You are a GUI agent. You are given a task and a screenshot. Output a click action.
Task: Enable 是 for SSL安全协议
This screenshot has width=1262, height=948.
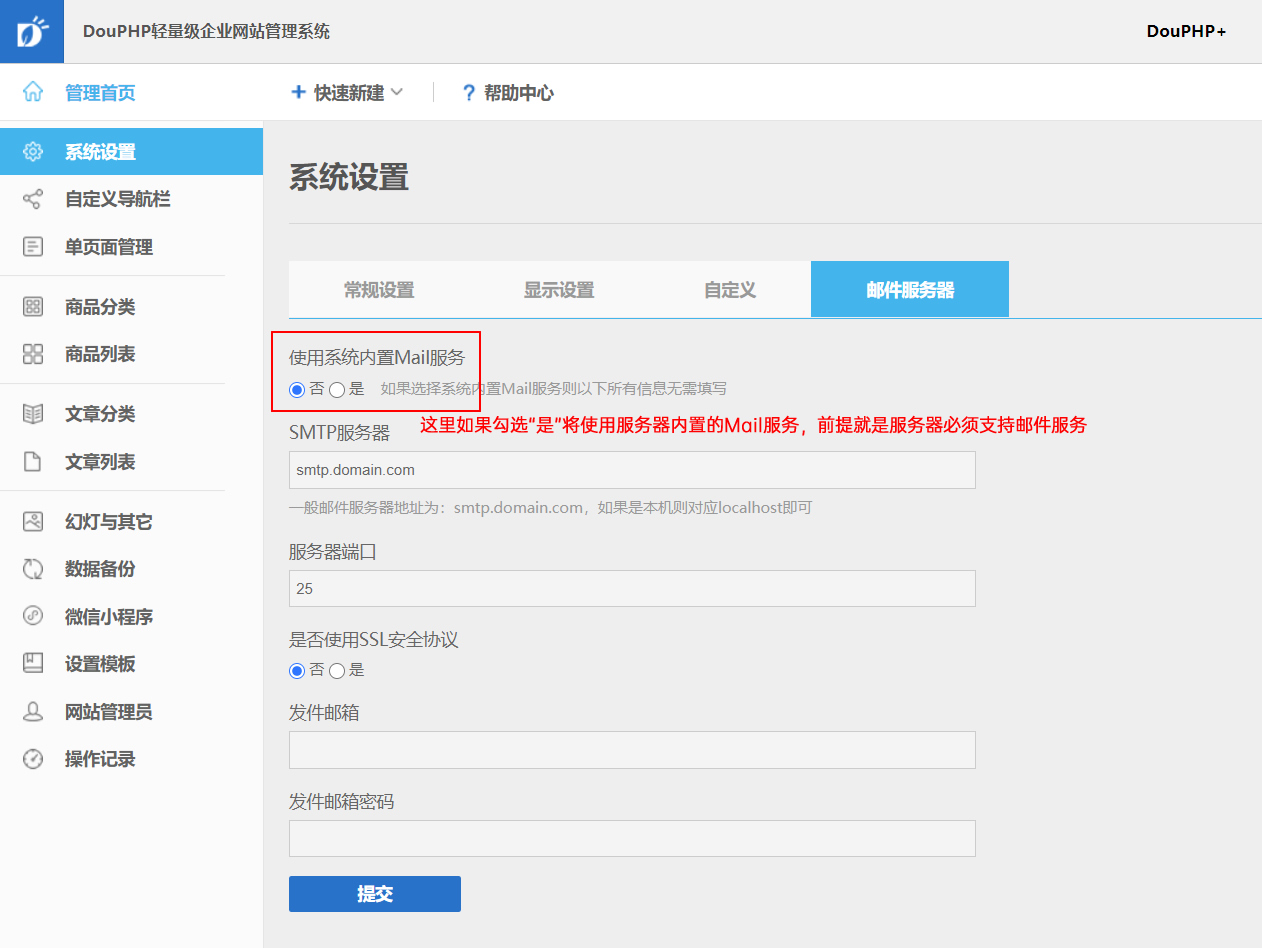[337, 671]
